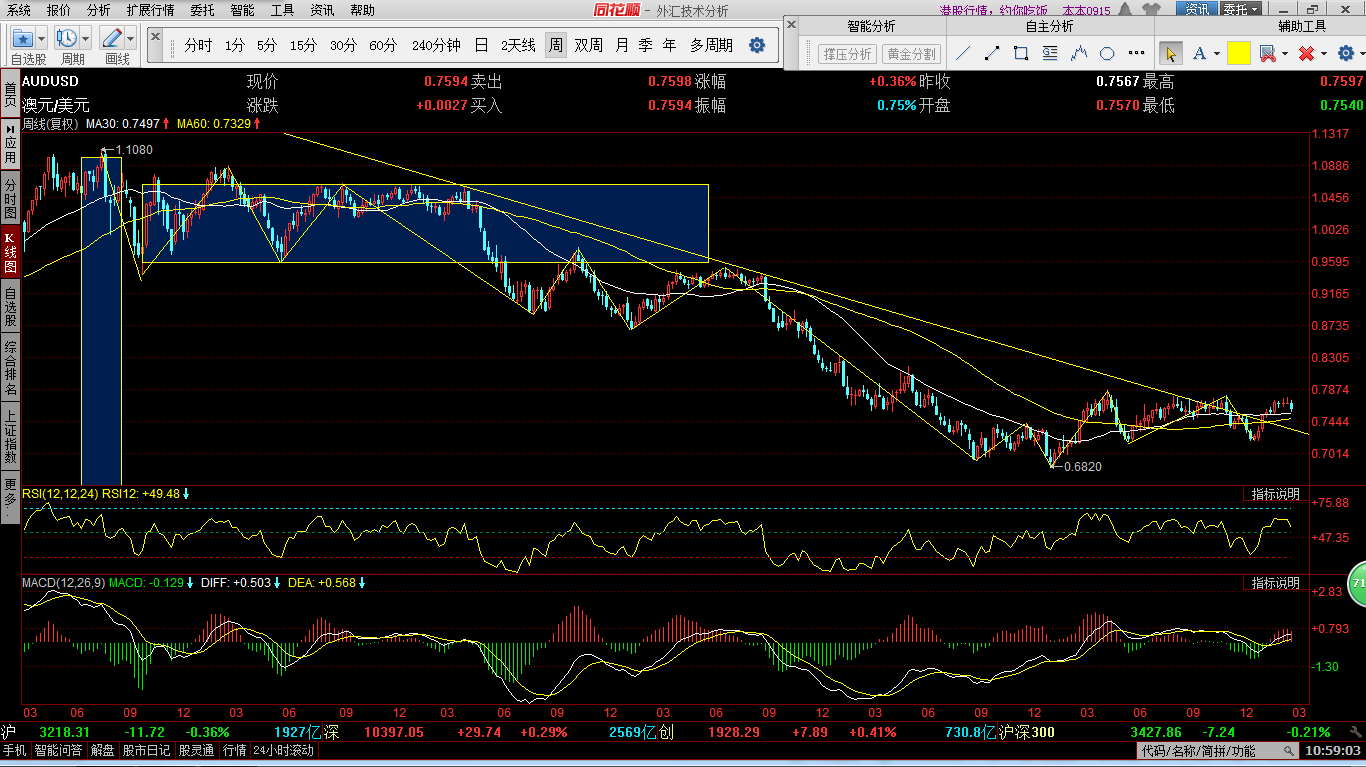This screenshot has height=767, width=1366.
Task: Open the 股市日记 bottom tab
Action: [x=147, y=750]
